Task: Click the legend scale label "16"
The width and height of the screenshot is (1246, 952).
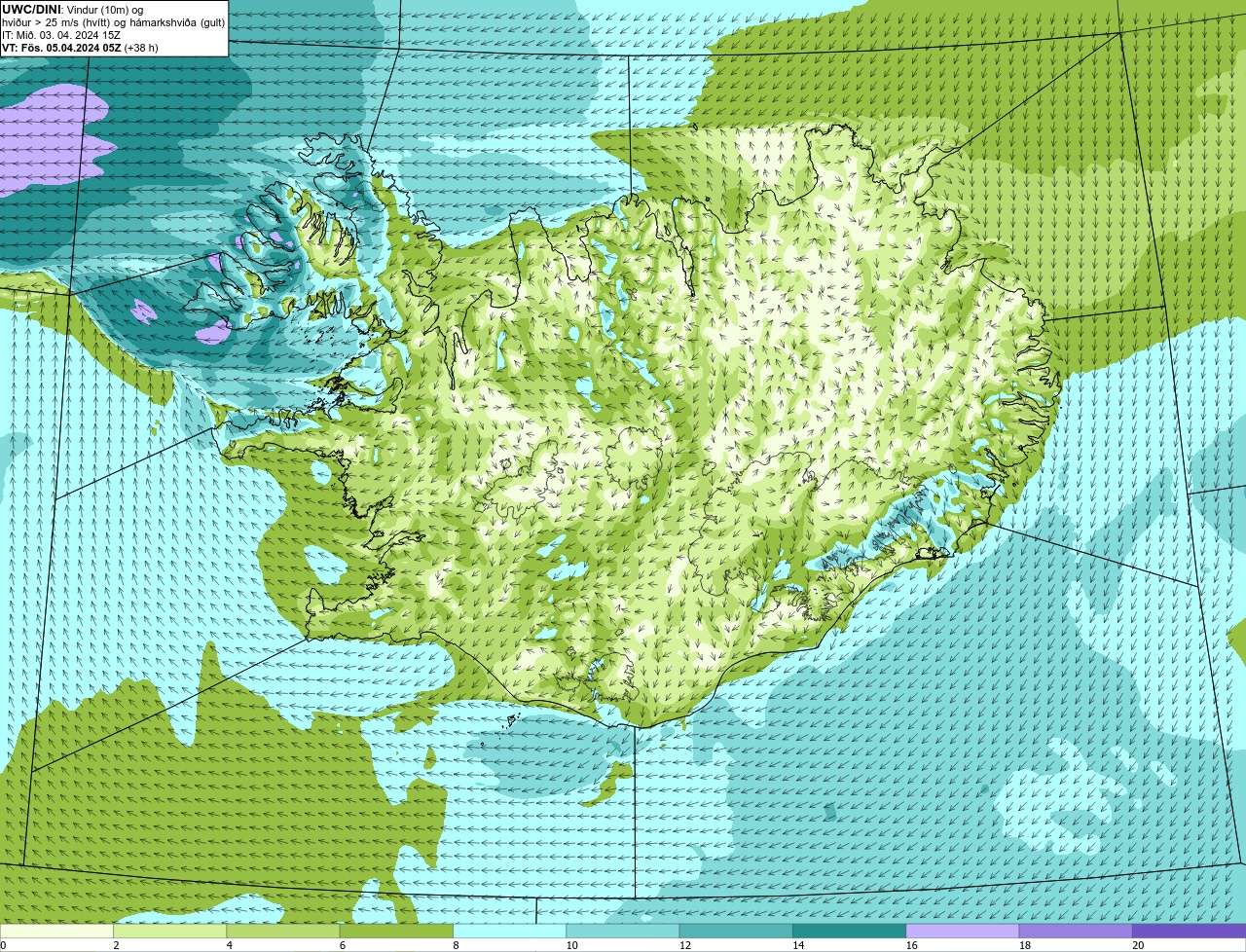Action: pos(911,945)
